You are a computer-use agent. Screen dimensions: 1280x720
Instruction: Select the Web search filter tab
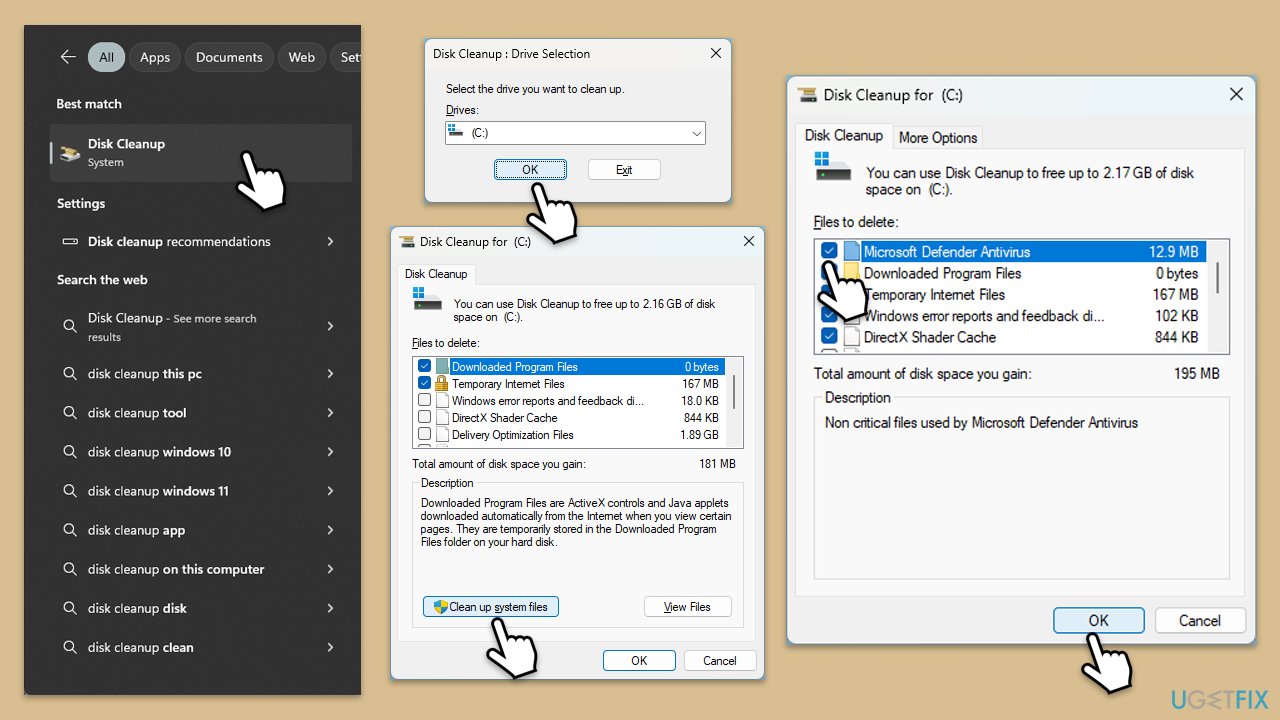tap(302, 57)
